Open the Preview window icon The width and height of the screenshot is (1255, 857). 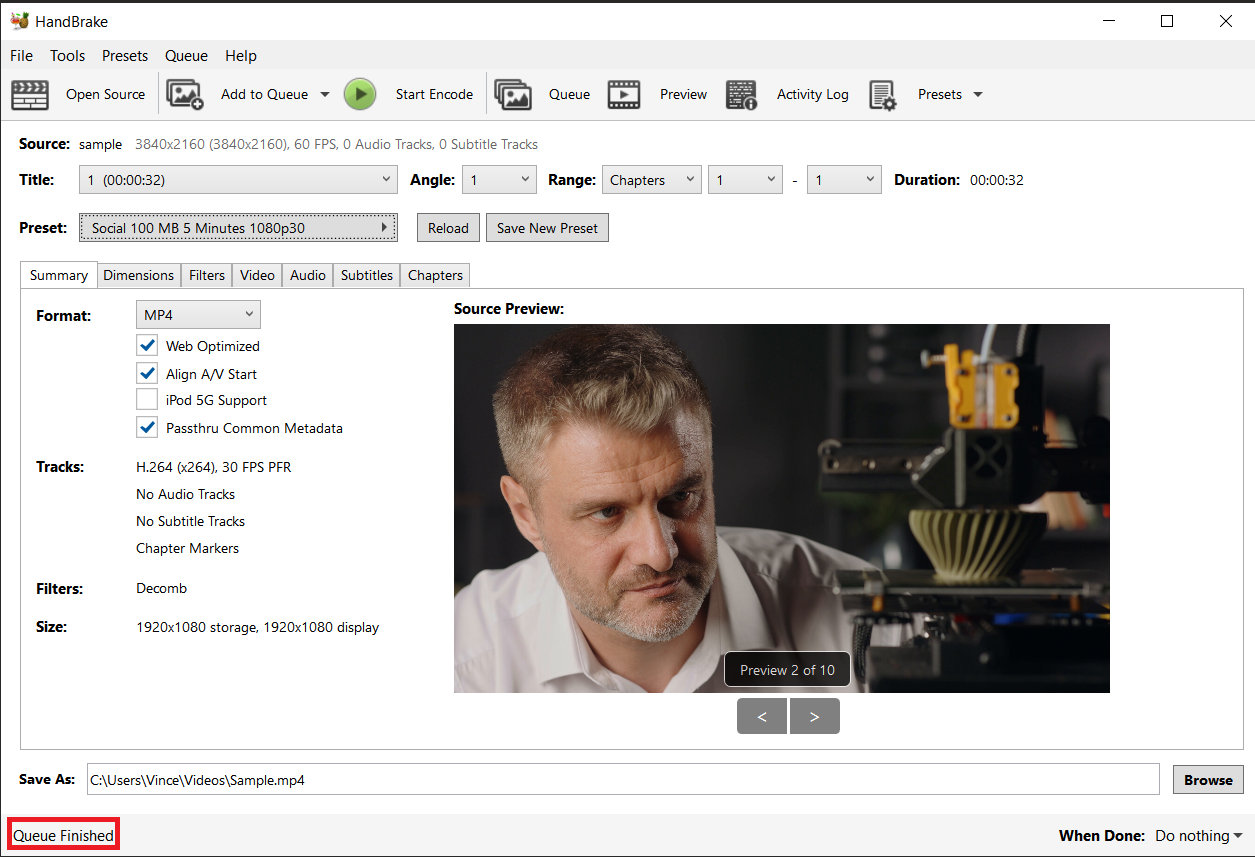click(x=624, y=93)
